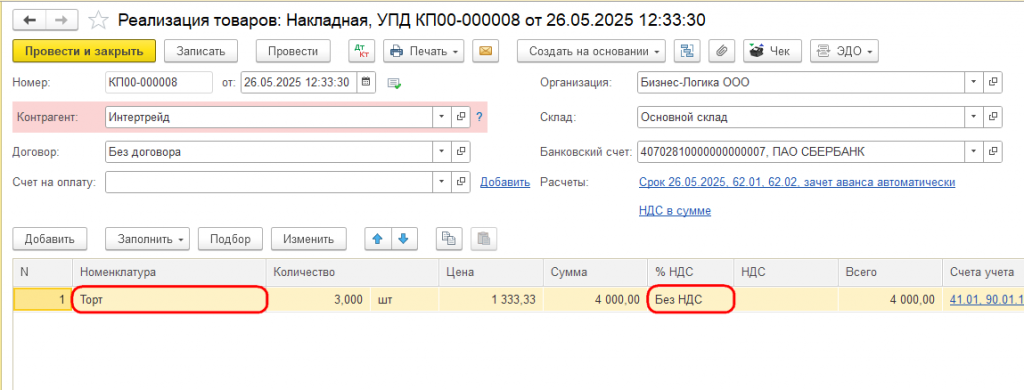Image resolution: width=1024 pixels, height=390 pixels.
Task: Open Склад card icon
Action: (x=993, y=117)
